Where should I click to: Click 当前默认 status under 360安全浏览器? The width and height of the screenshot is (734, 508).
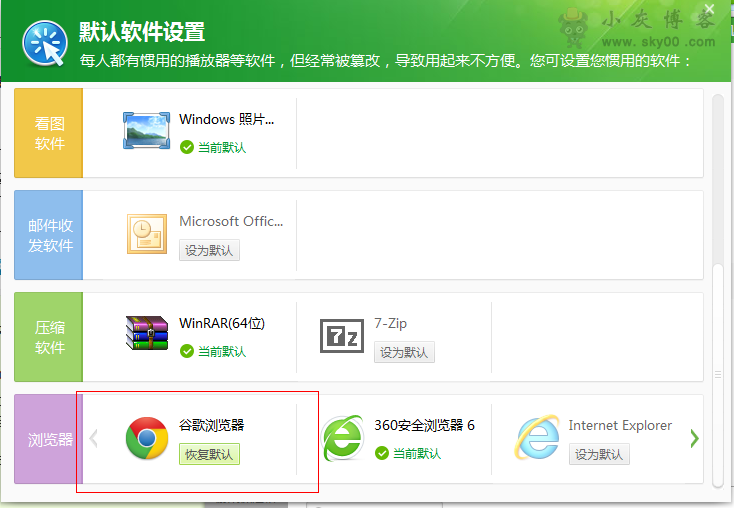click(408, 453)
